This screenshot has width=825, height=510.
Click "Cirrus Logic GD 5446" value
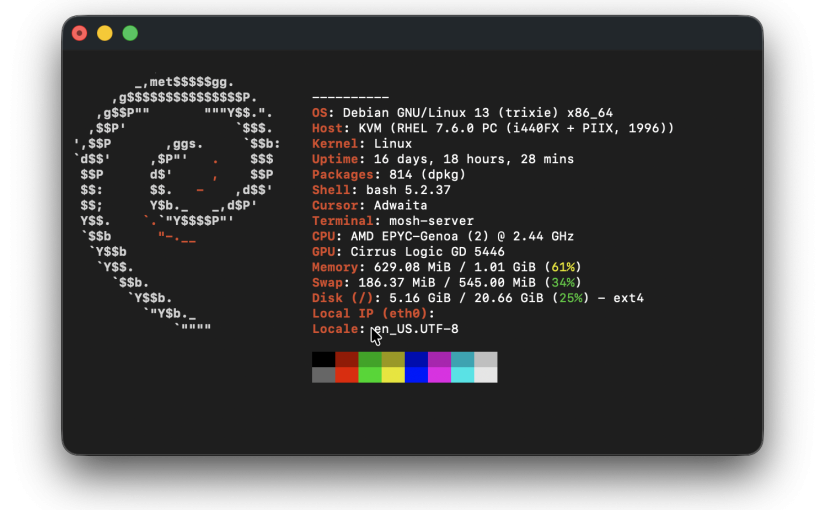[427, 252]
